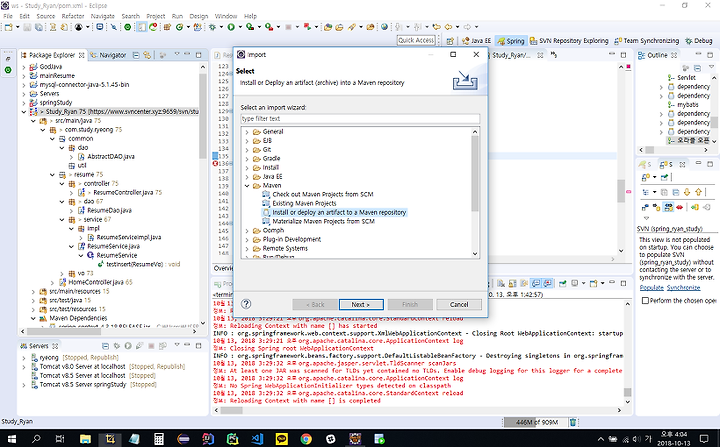
Task: Check Perform the chosen operation checkbox
Action: (645, 300)
